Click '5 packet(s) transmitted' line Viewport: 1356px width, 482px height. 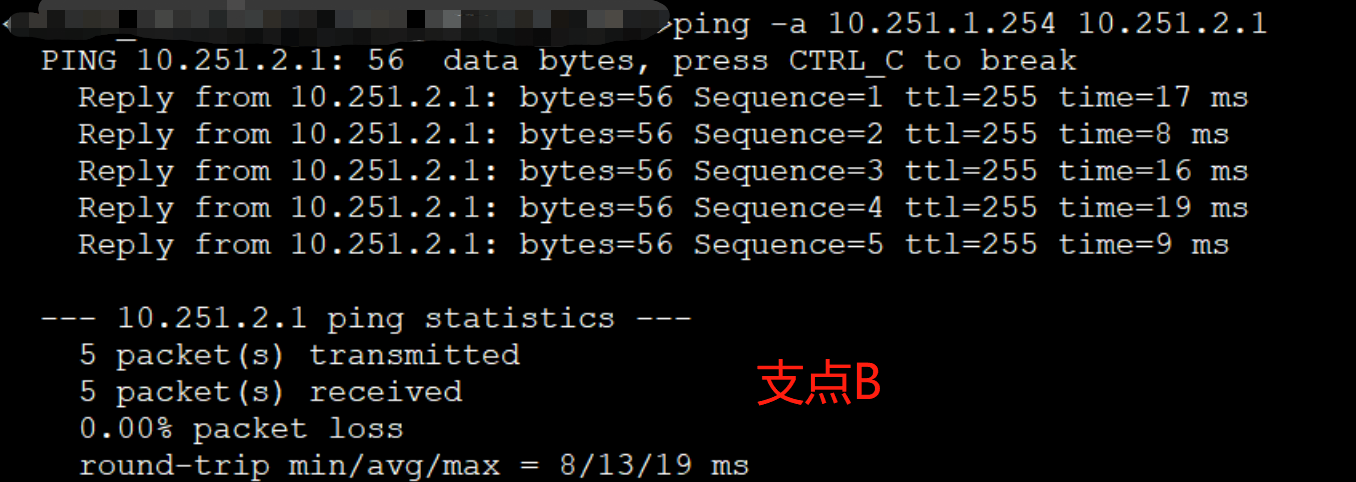click(x=299, y=355)
